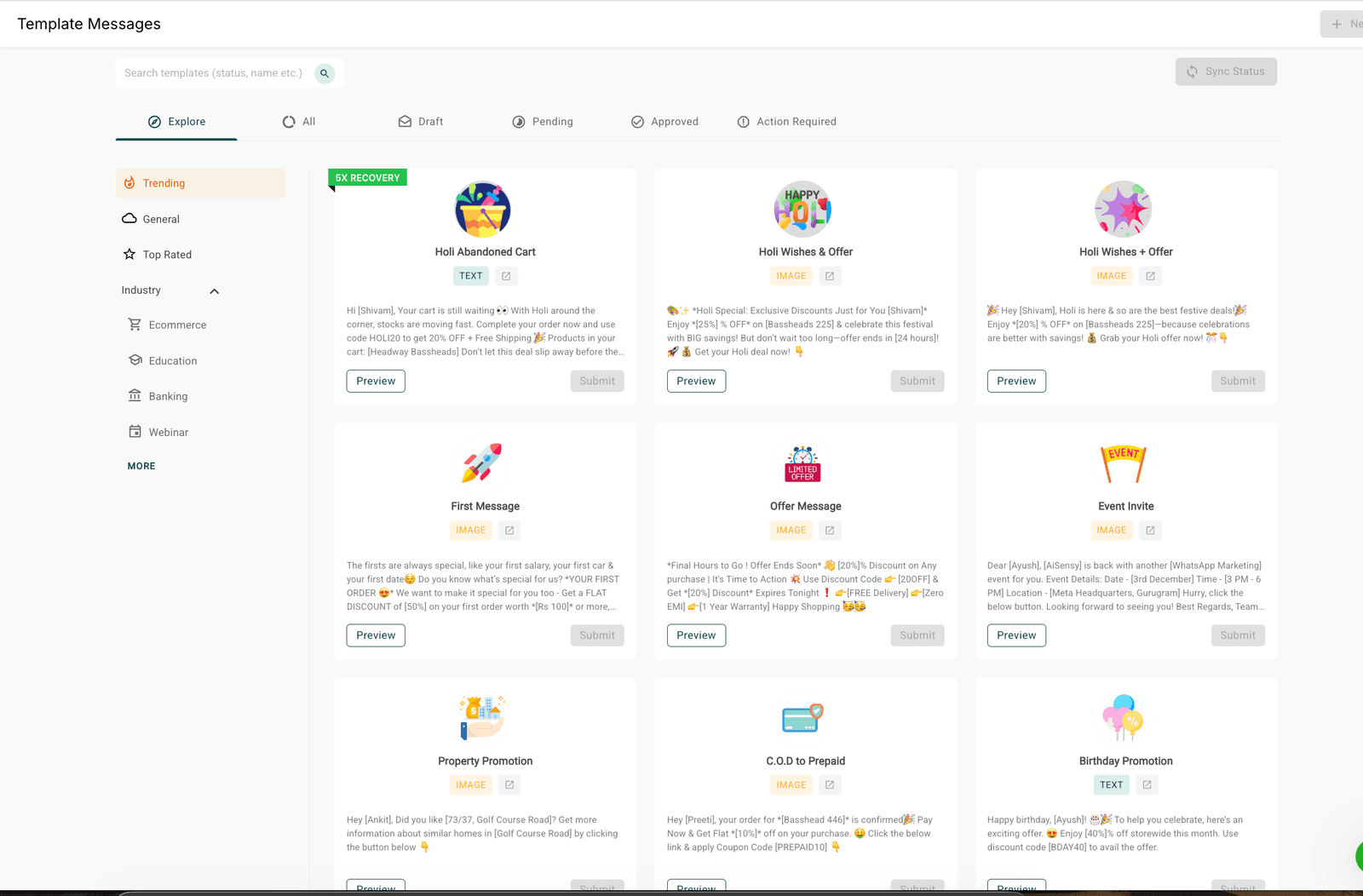Collapse the Industry section chevron
The width and height of the screenshot is (1363, 896).
click(215, 291)
